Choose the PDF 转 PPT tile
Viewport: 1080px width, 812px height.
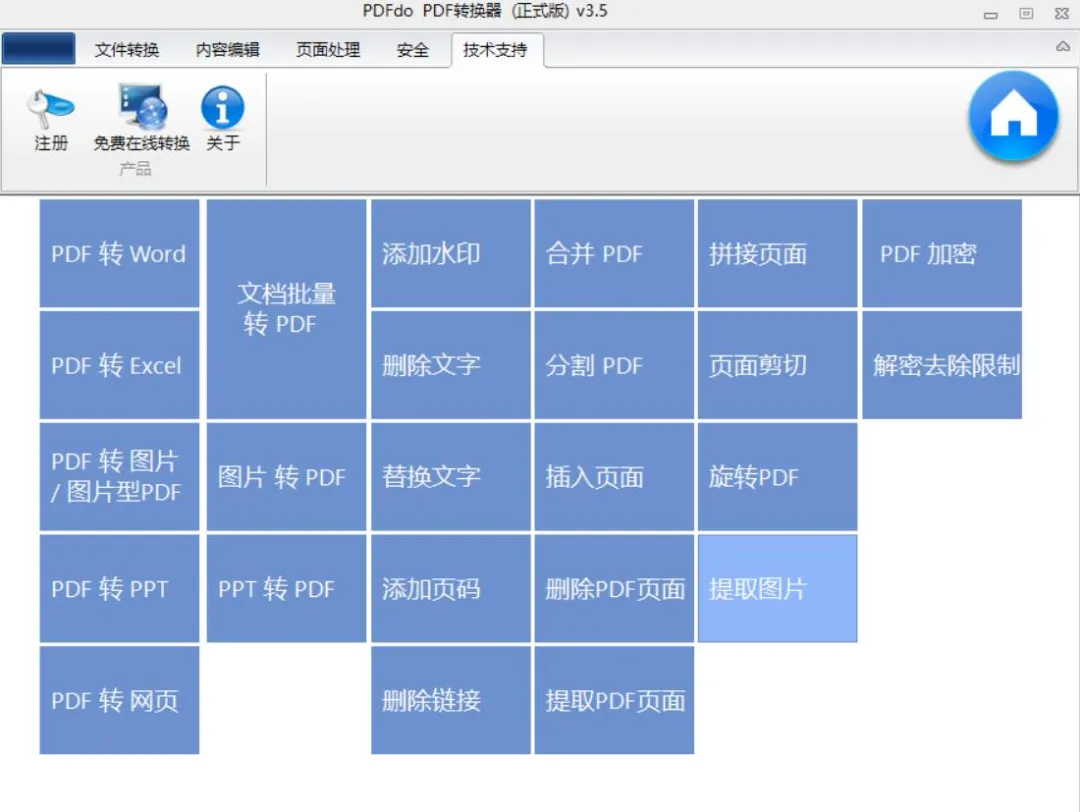pos(119,589)
